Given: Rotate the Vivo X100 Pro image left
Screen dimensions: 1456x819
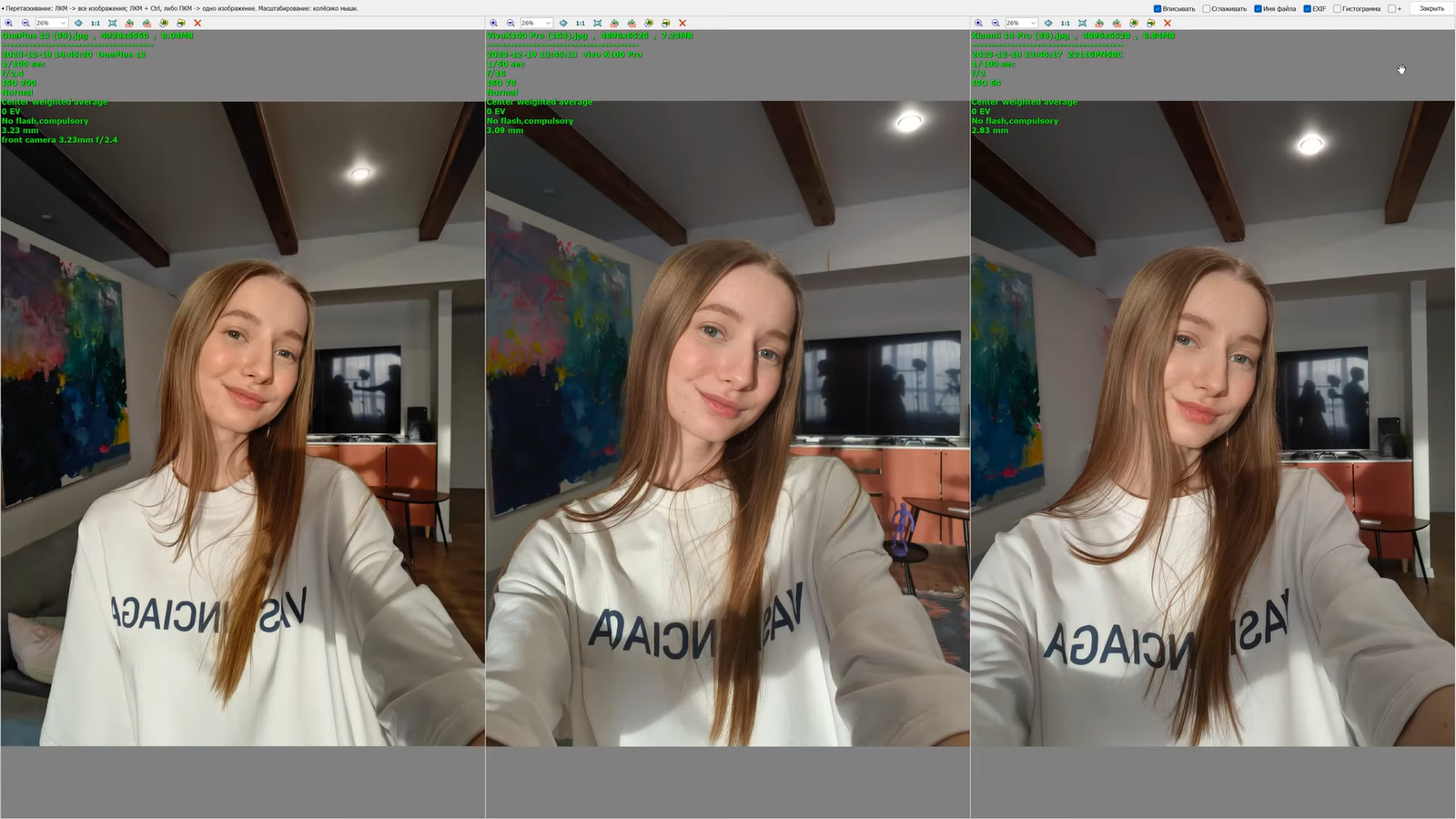Looking at the screenshot, I should 614,23.
